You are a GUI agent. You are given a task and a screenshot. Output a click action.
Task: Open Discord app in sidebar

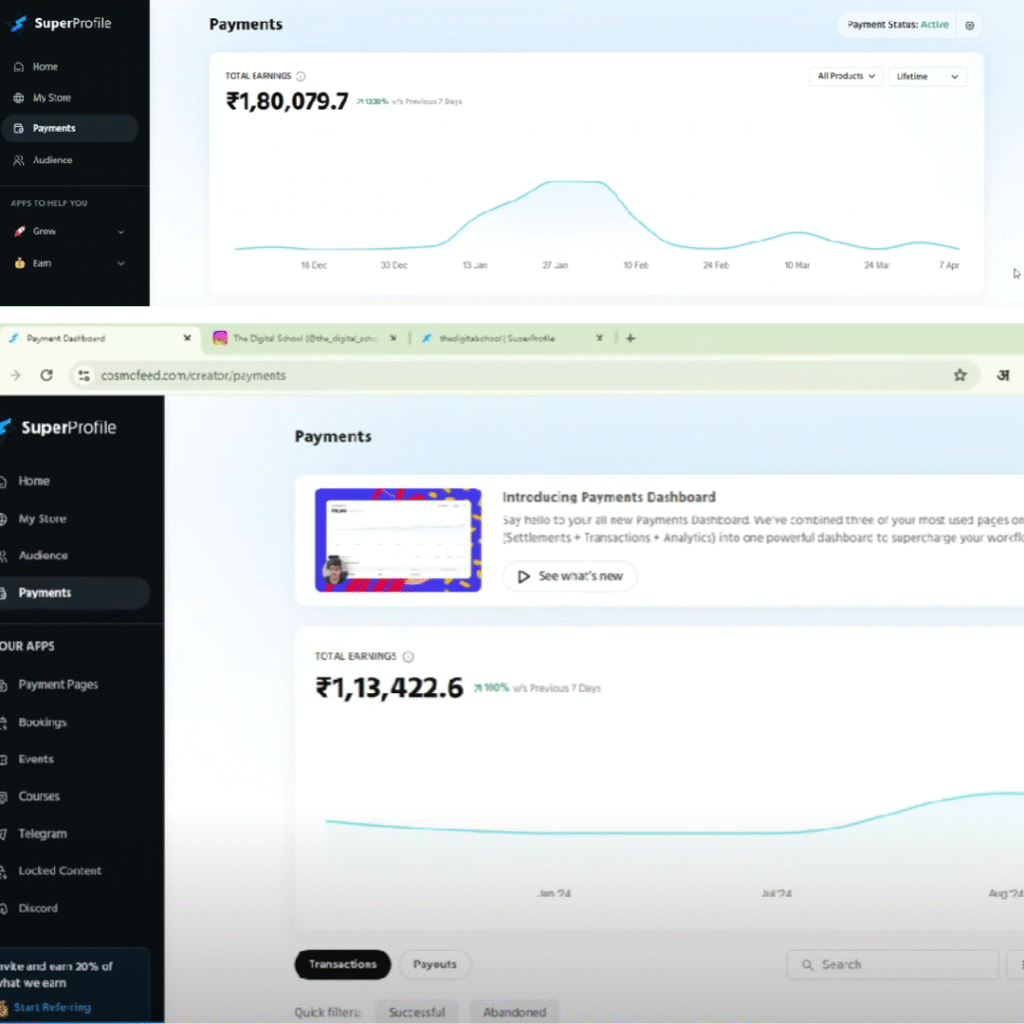click(38, 908)
